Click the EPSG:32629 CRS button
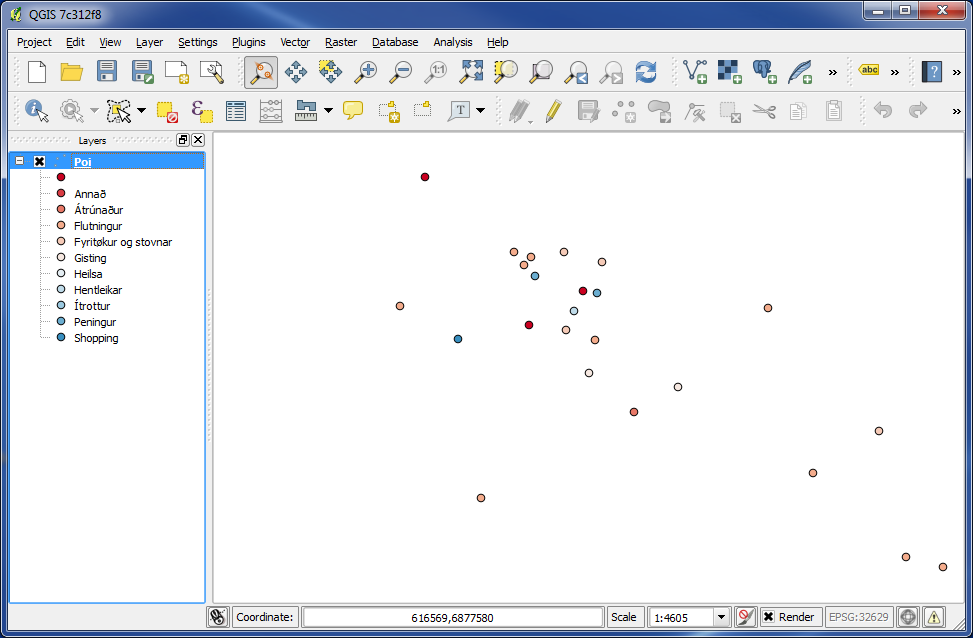Viewport: 973px width, 638px height. coord(859,617)
